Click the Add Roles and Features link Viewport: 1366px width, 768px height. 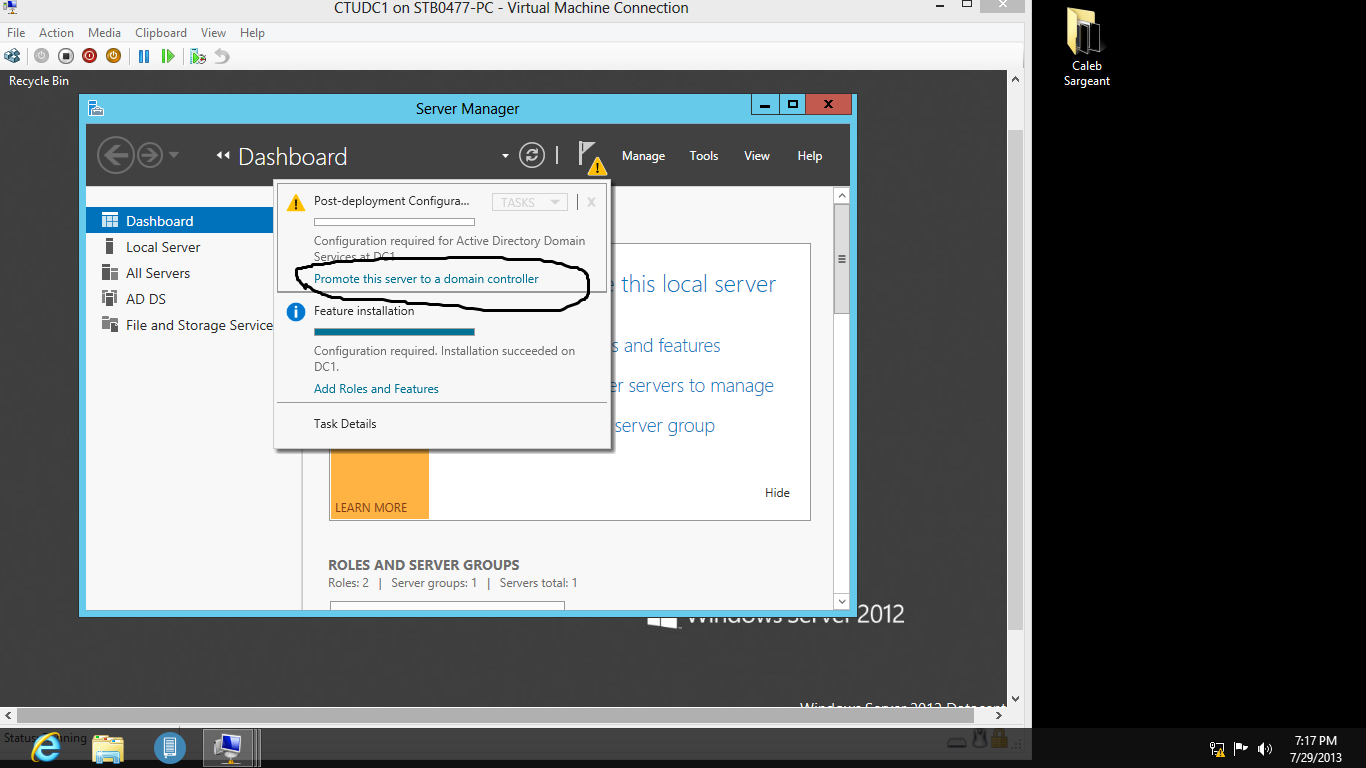coord(376,389)
